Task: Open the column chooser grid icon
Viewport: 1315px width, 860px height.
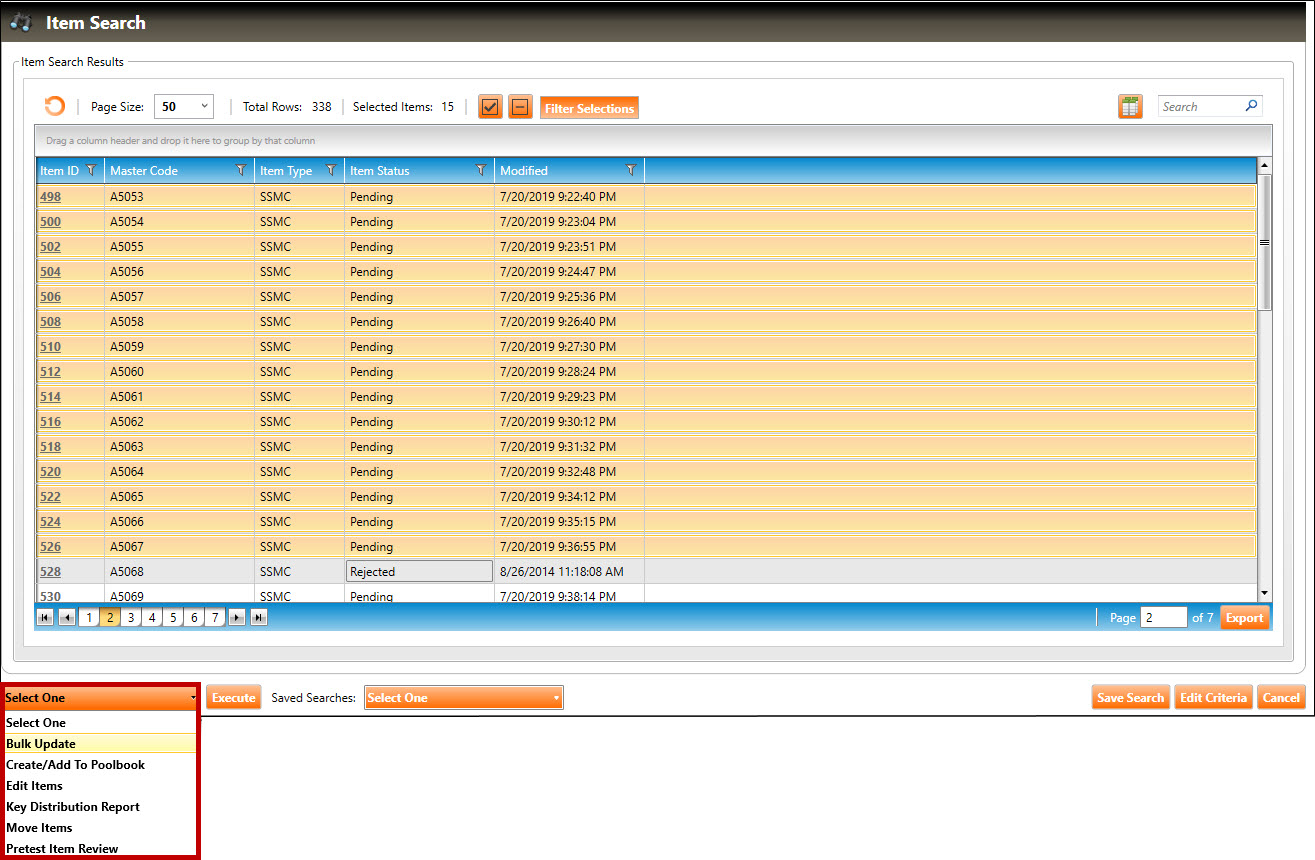Action: [1130, 107]
